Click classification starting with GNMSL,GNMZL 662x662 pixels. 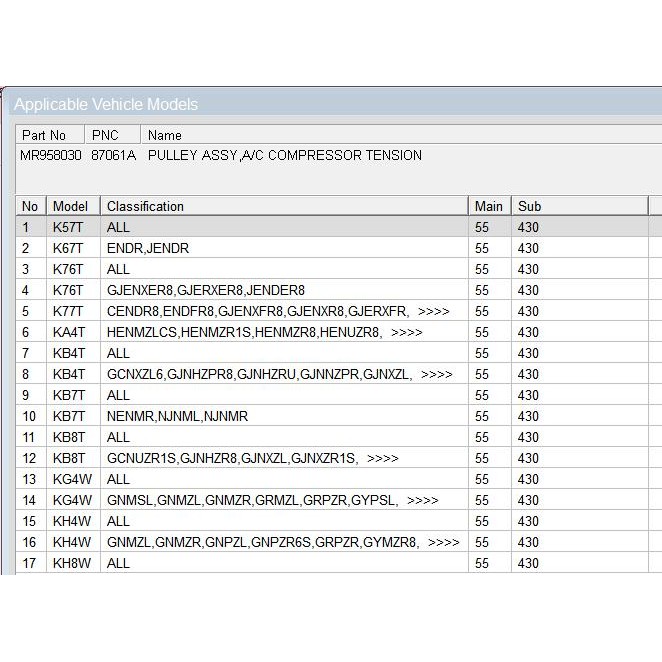click(252, 500)
